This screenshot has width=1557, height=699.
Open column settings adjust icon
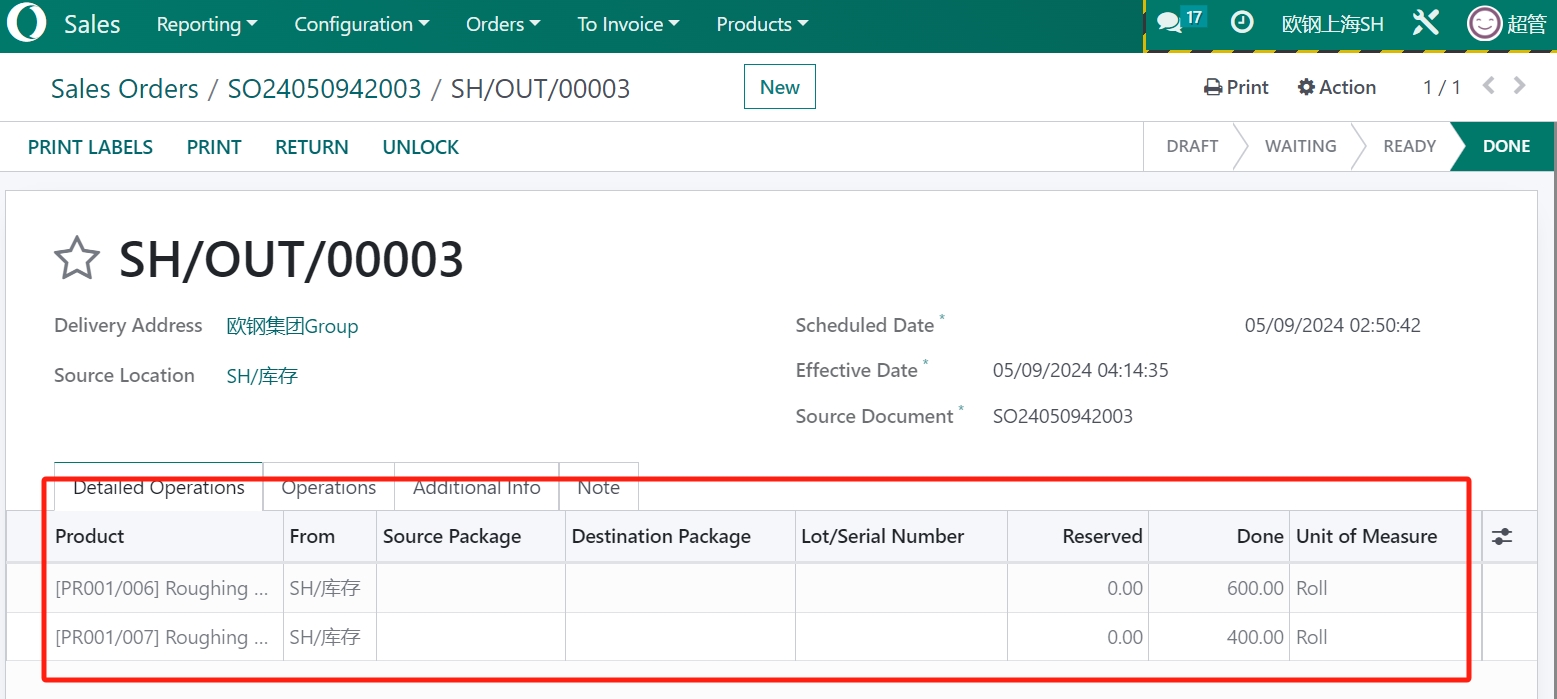point(1501,537)
